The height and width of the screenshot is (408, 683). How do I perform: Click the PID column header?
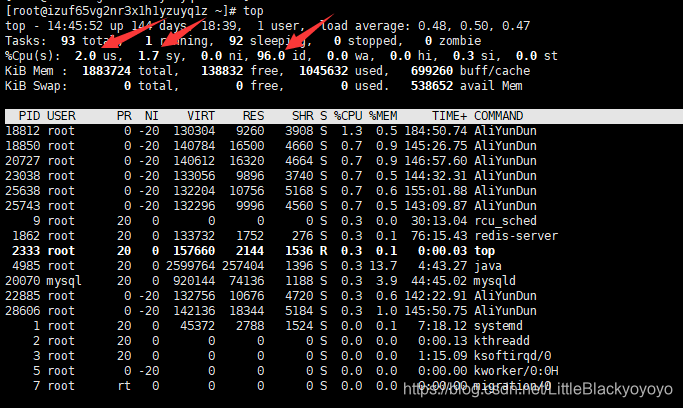point(29,116)
